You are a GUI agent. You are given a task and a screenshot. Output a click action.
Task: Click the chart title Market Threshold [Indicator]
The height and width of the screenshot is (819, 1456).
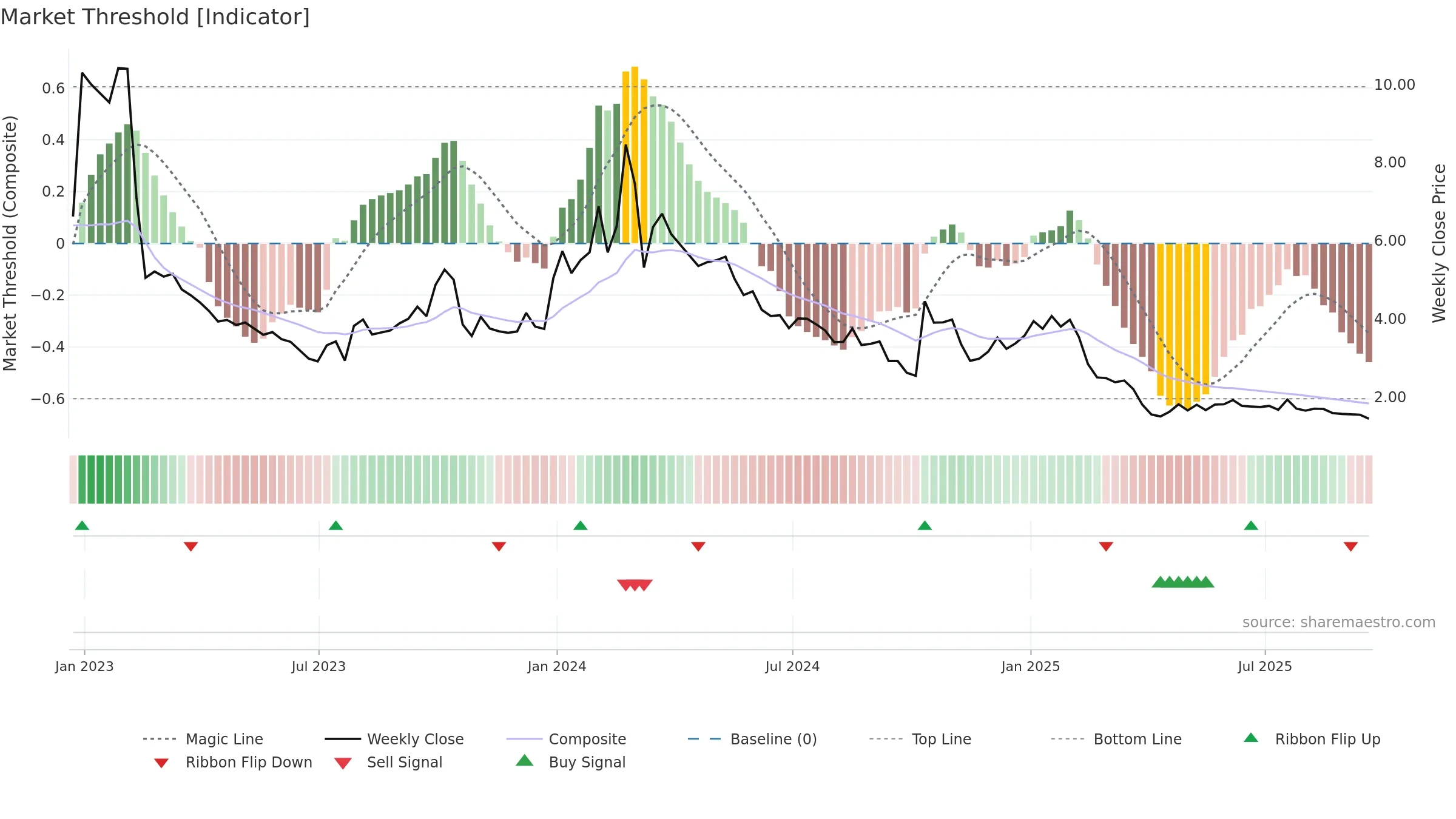pyautogui.click(x=155, y=17)
